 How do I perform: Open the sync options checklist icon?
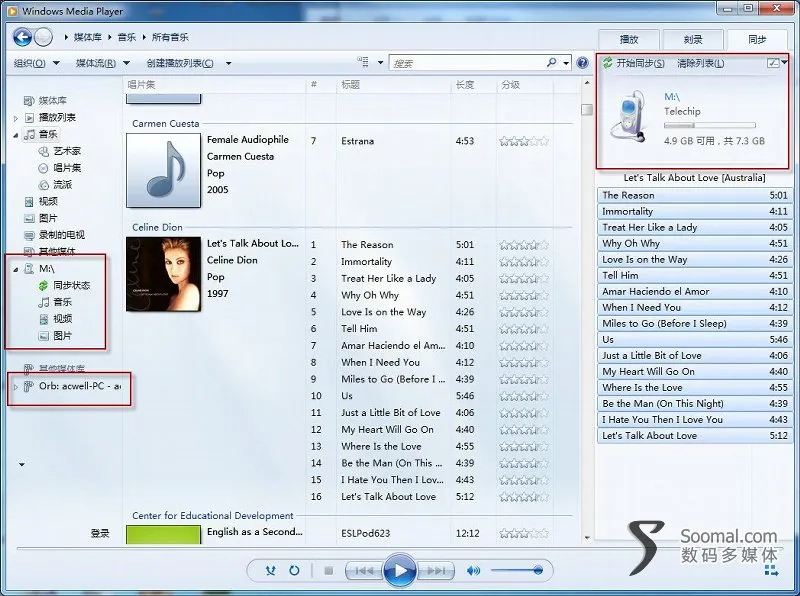773,63
